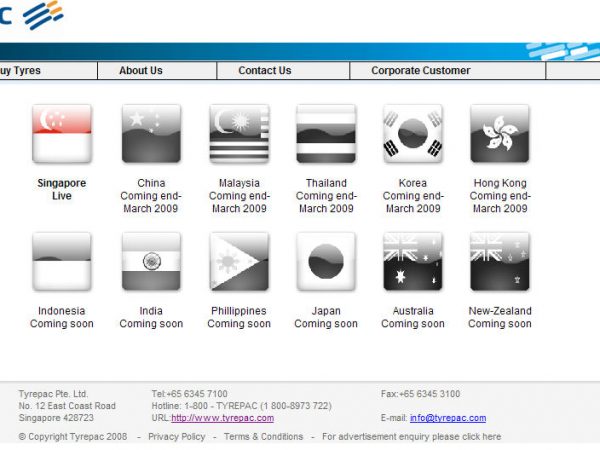This screenshot has width=600, height=450.
Task: Select the India flag icon
Action: click(151, 262)
